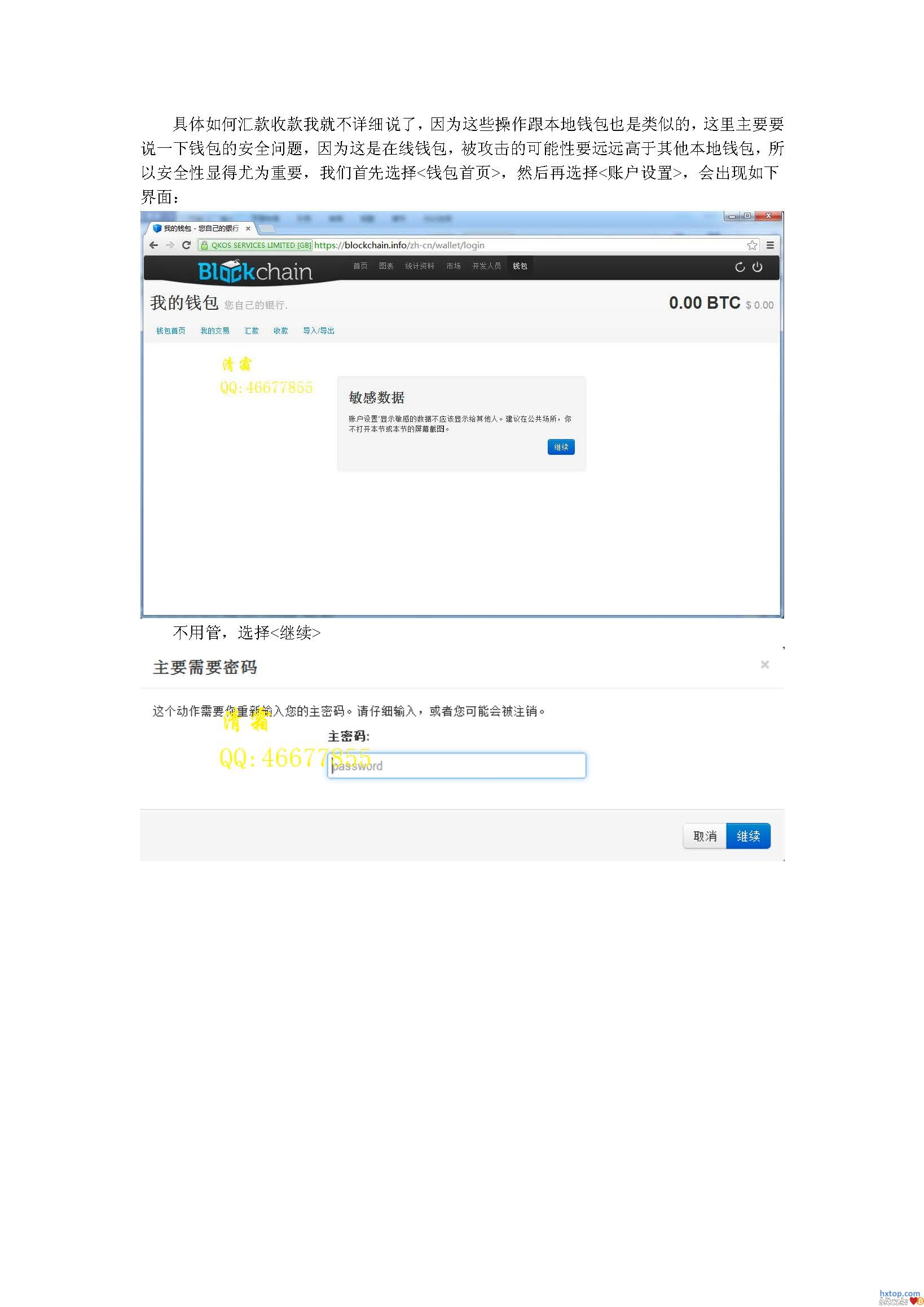Select the 钱包 navigation tab
Image resolution: width=924 pixels, height=1307 pixels.
[520, 266]
